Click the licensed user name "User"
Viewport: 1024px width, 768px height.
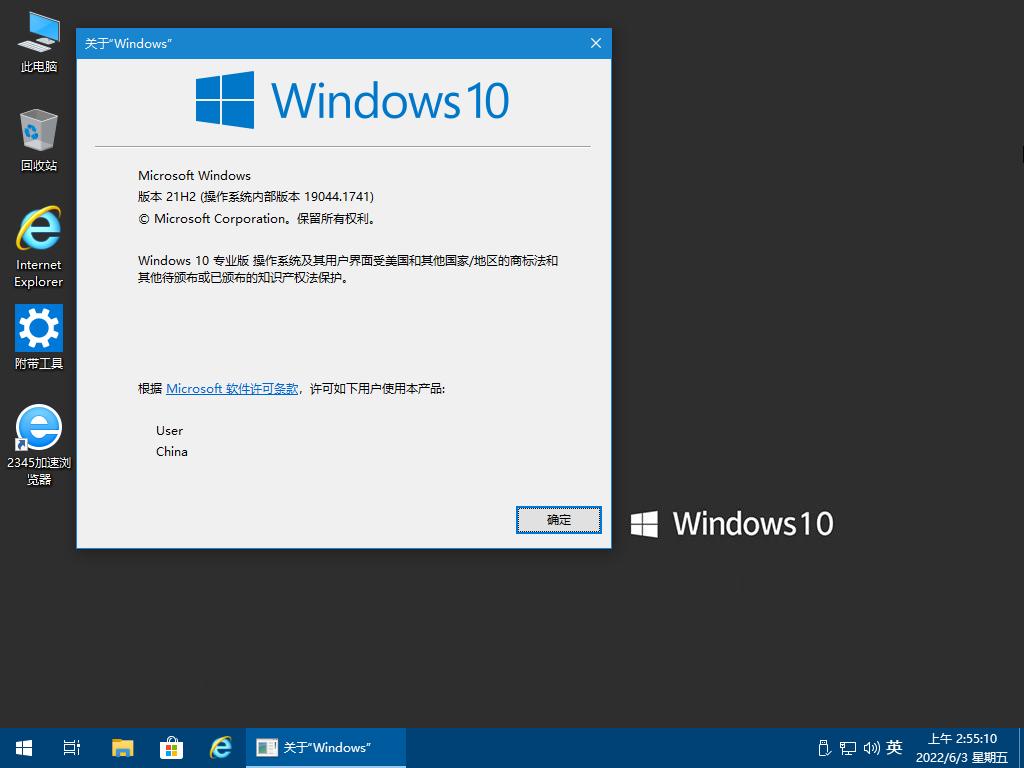tap(170, 430)
